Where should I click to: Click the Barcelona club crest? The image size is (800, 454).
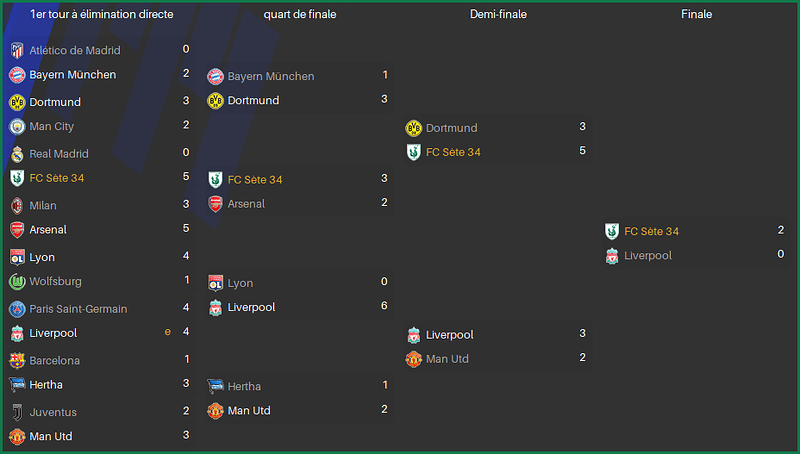pyautogui.click(x=17, y=360)
